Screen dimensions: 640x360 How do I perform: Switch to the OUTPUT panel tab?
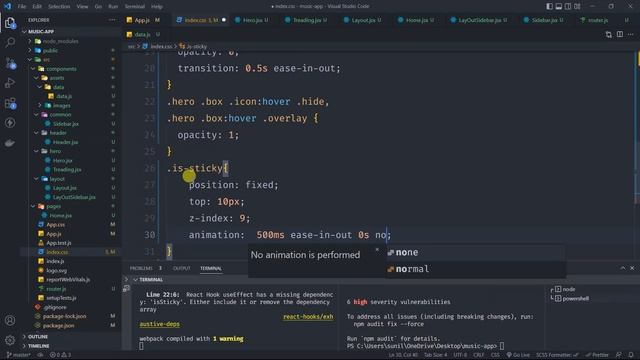[x=182, y=268]
